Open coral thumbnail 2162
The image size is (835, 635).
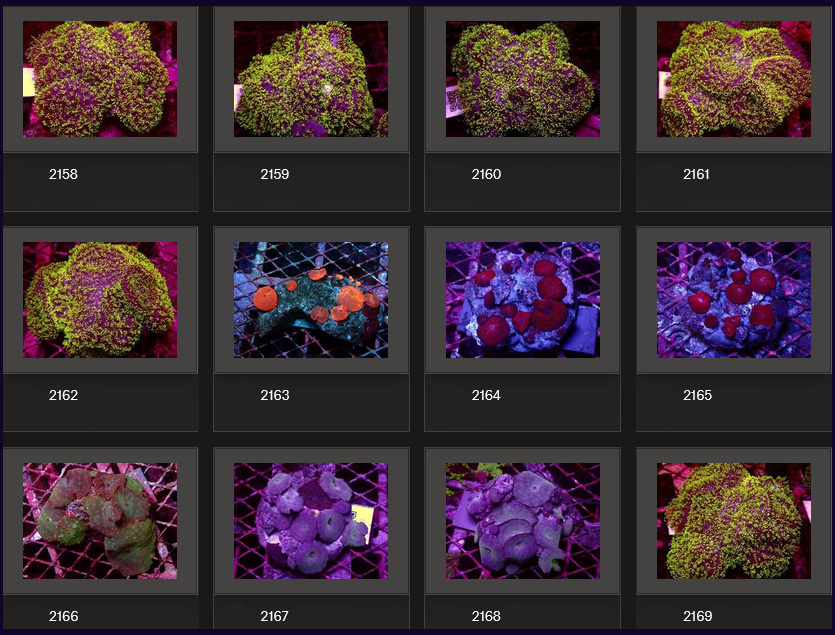pos(100,300)
